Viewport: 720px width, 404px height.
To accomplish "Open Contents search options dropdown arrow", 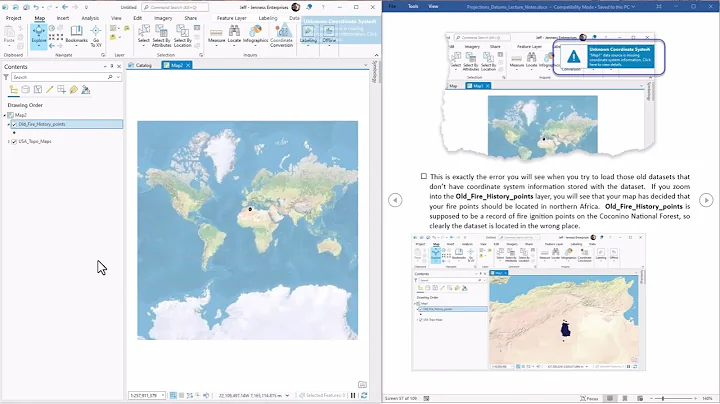I will click(118, 77).
